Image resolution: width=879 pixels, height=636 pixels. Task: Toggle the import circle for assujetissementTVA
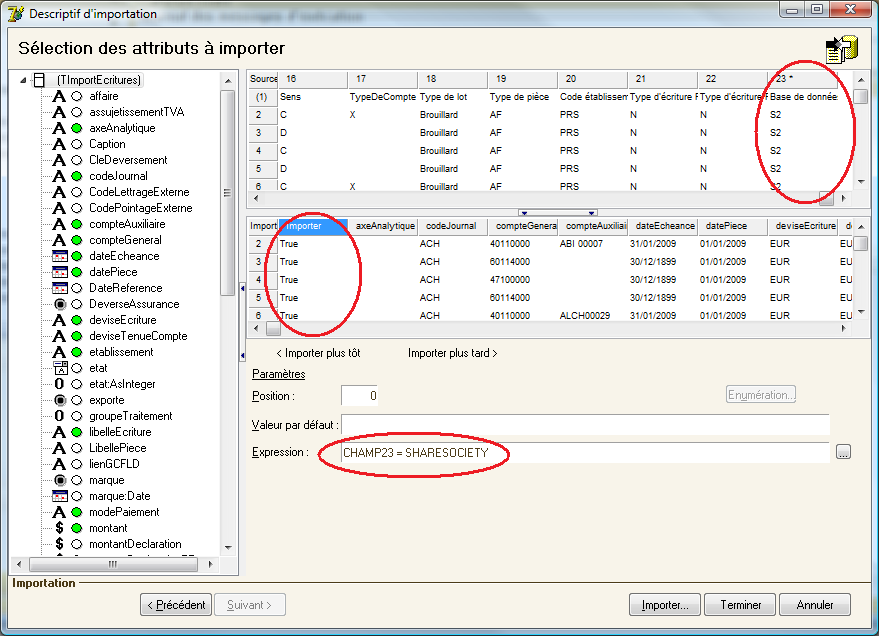77,112
